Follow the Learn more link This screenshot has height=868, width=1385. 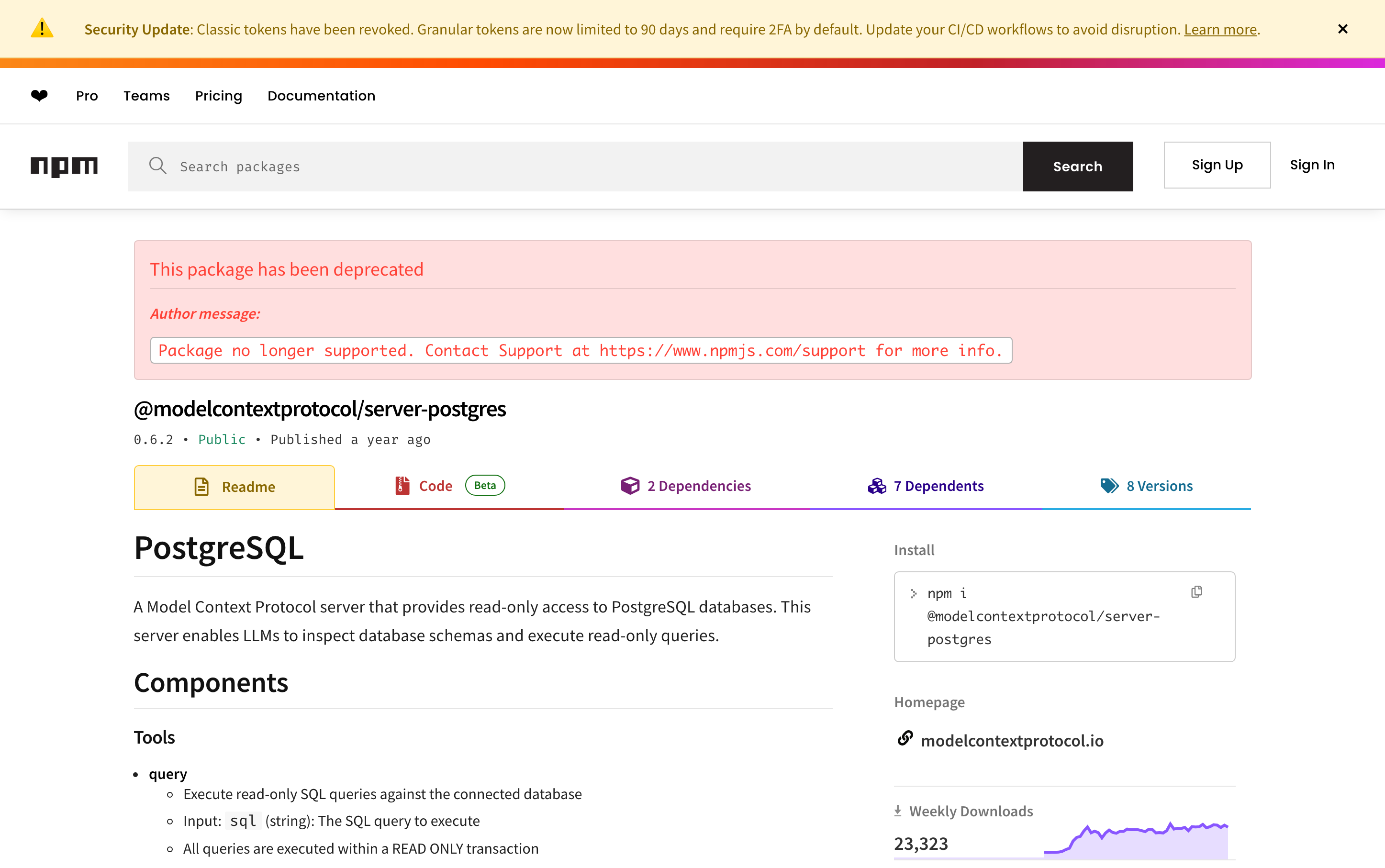(x=1219, y=29)
